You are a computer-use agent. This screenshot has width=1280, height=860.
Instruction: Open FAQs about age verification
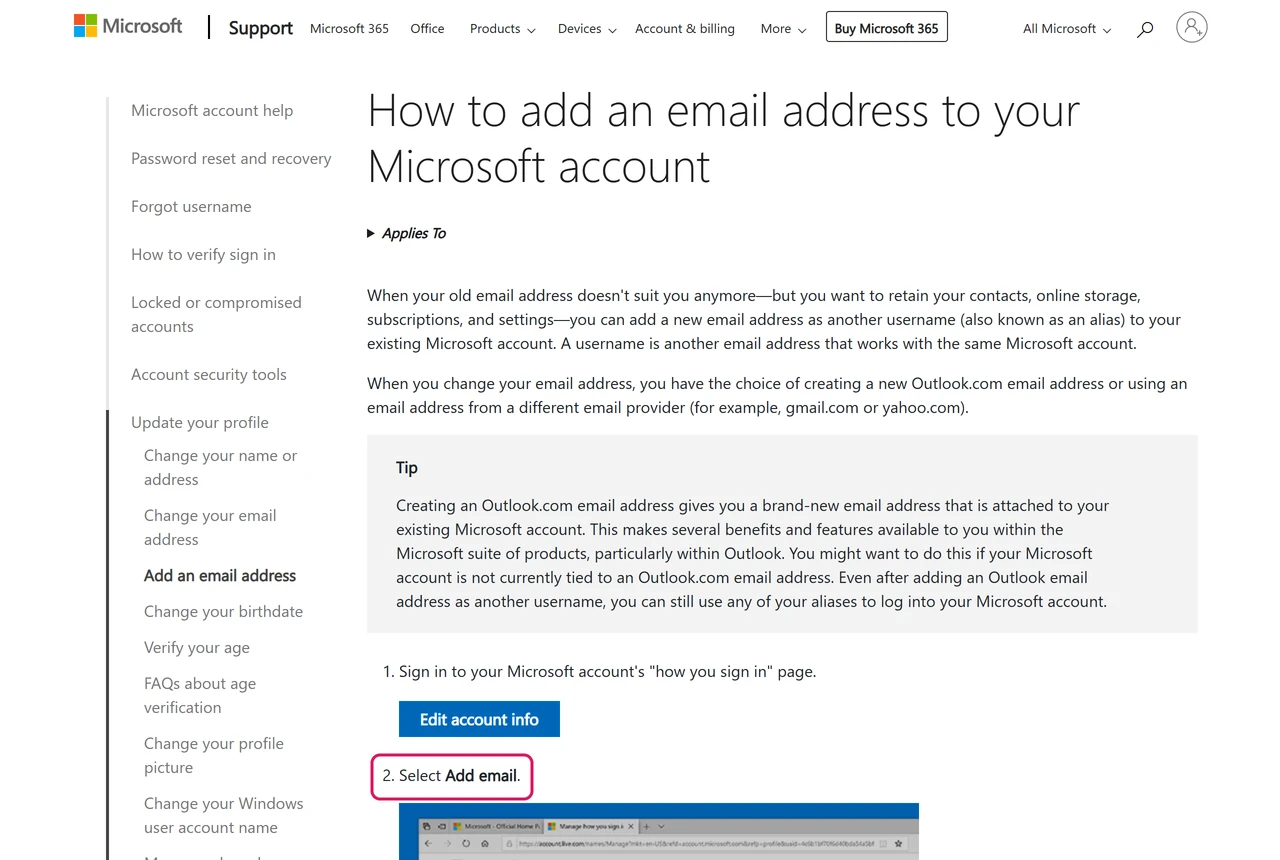[200, 695]
